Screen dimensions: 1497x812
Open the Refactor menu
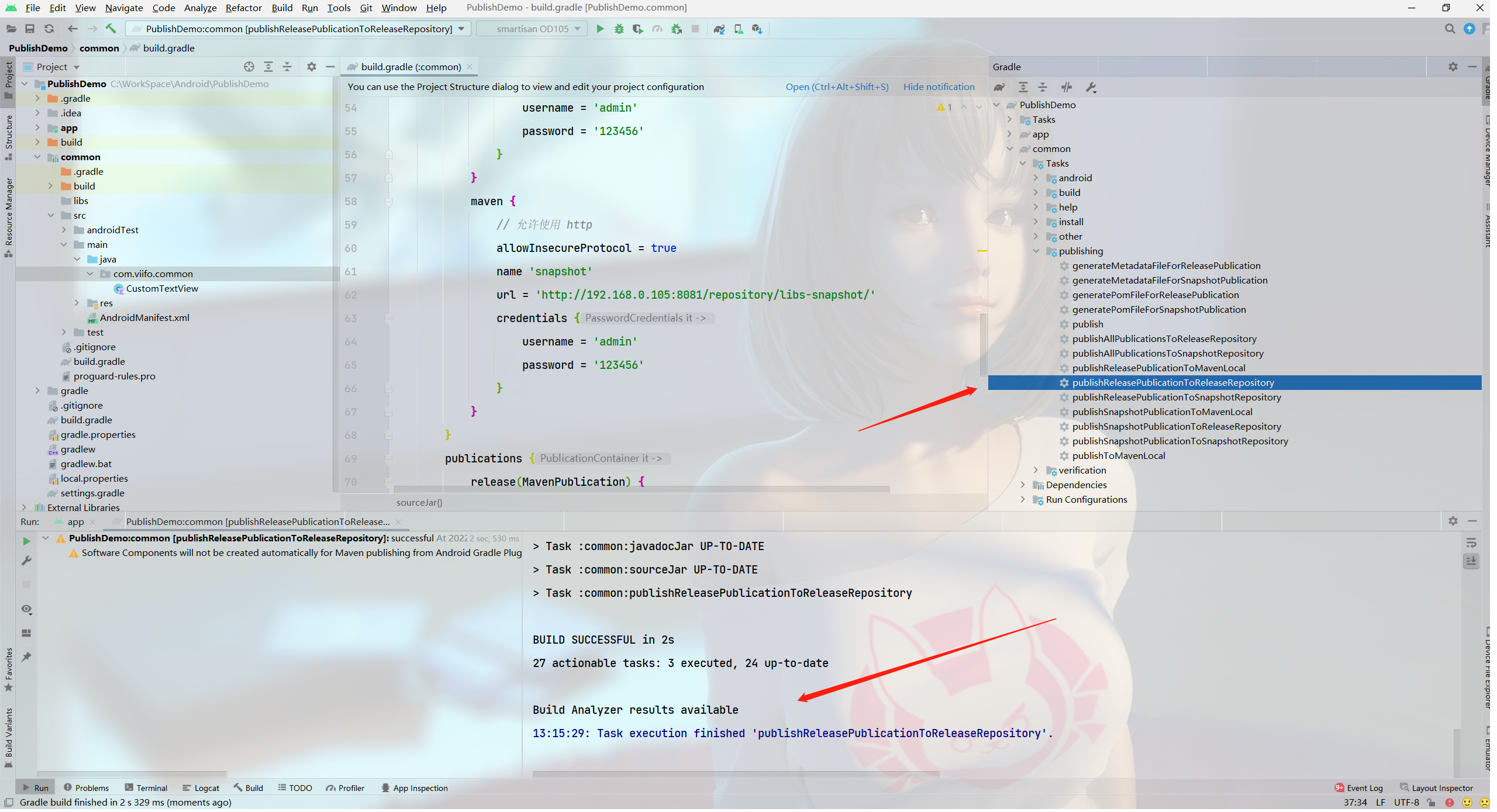[x=243, y=8]
